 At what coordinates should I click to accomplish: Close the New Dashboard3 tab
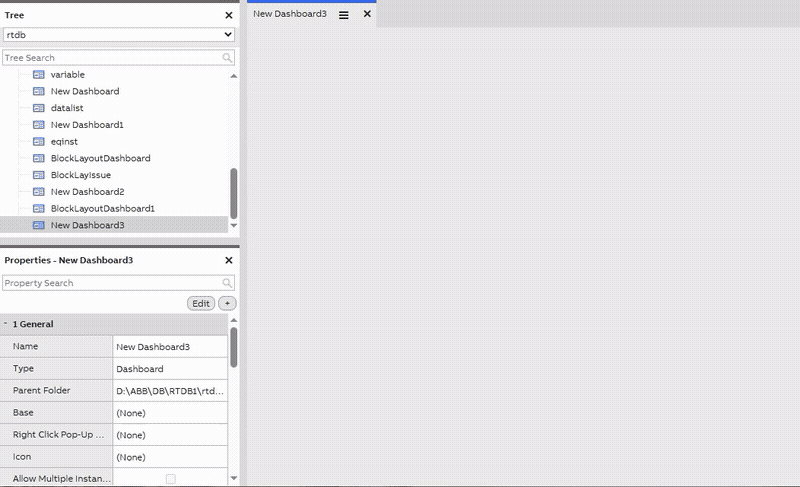[x=367, y=14]
